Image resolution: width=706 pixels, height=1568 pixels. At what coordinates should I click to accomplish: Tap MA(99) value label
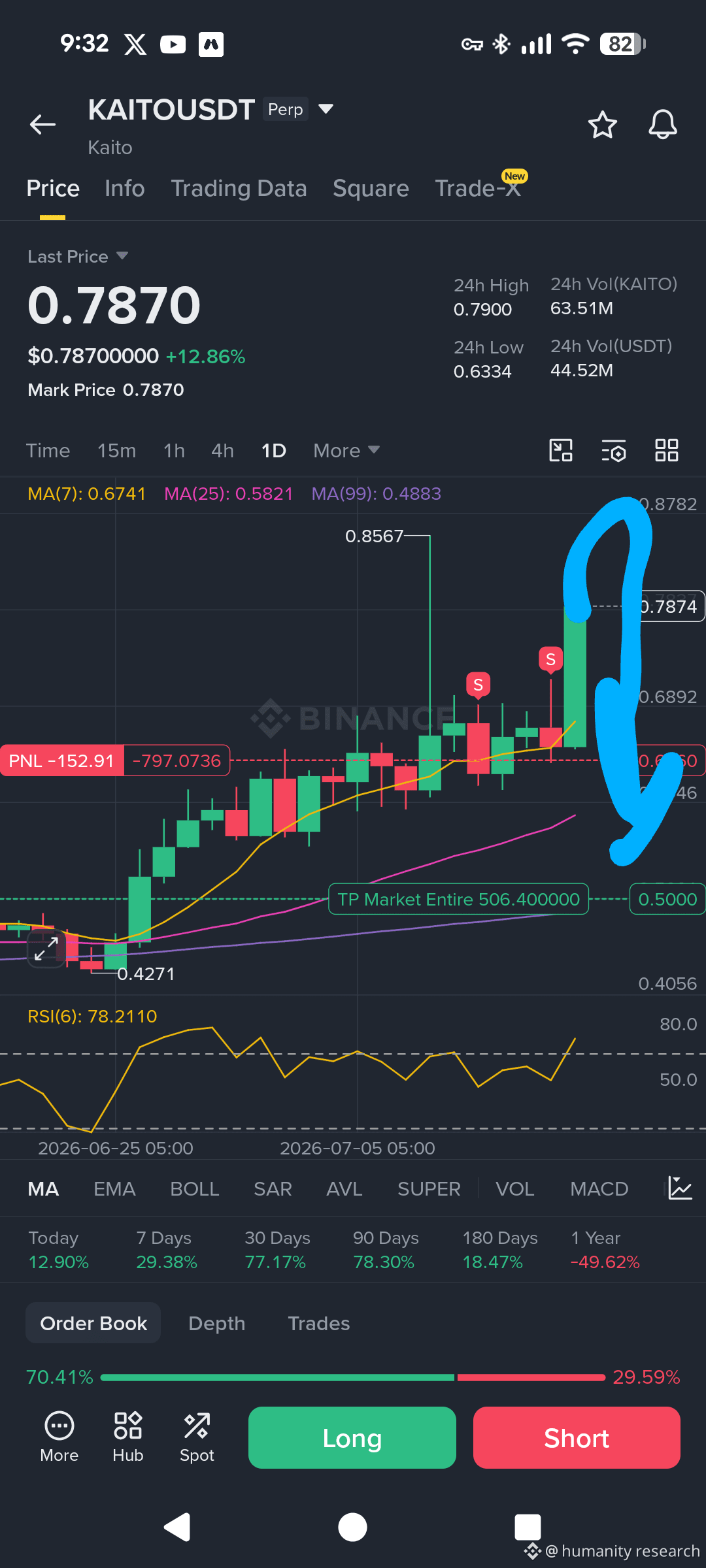tap(376, 493)
